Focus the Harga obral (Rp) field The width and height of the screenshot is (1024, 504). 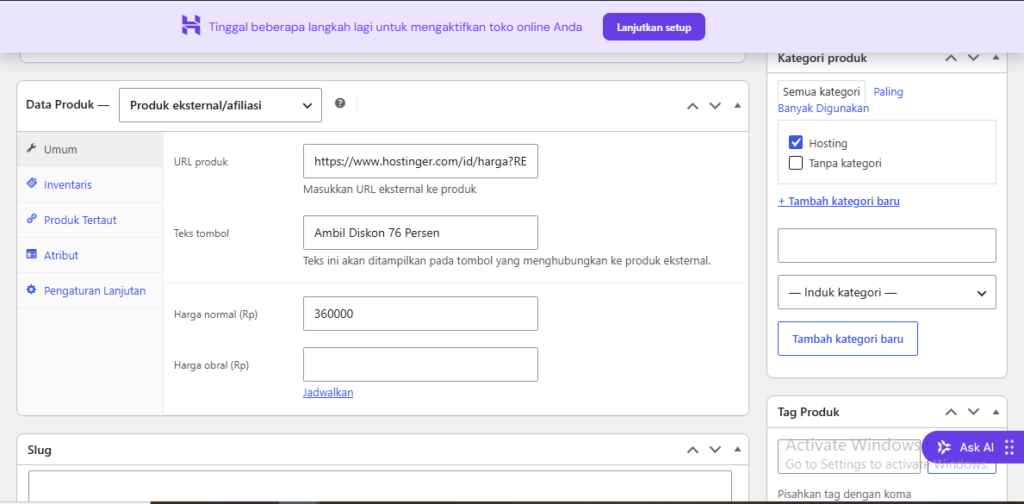[421, 364]
